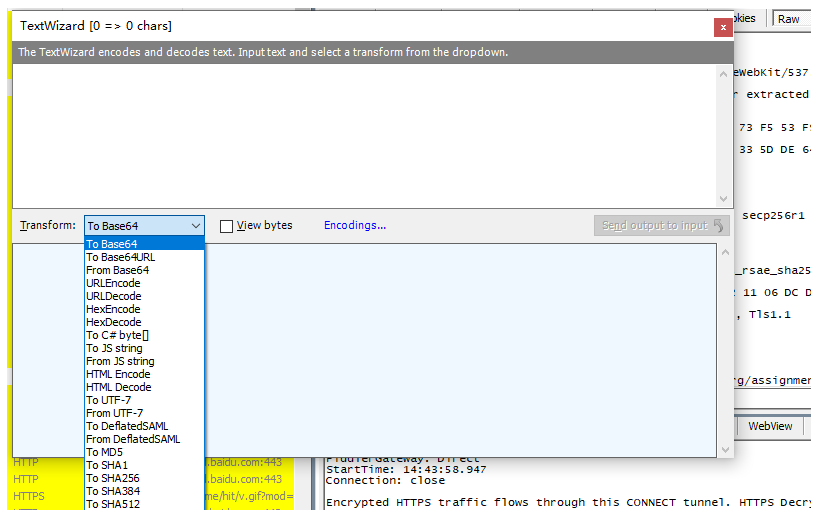Image resolution: width=816 pixels, height=521 pixels.
Task: Click the input text area
Action: coord(364,136)
